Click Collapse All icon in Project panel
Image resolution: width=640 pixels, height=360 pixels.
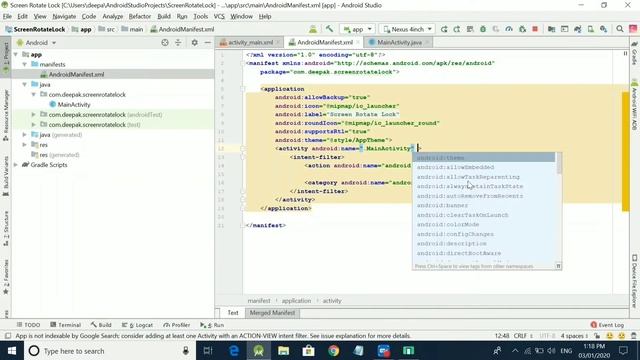(178, 42)
